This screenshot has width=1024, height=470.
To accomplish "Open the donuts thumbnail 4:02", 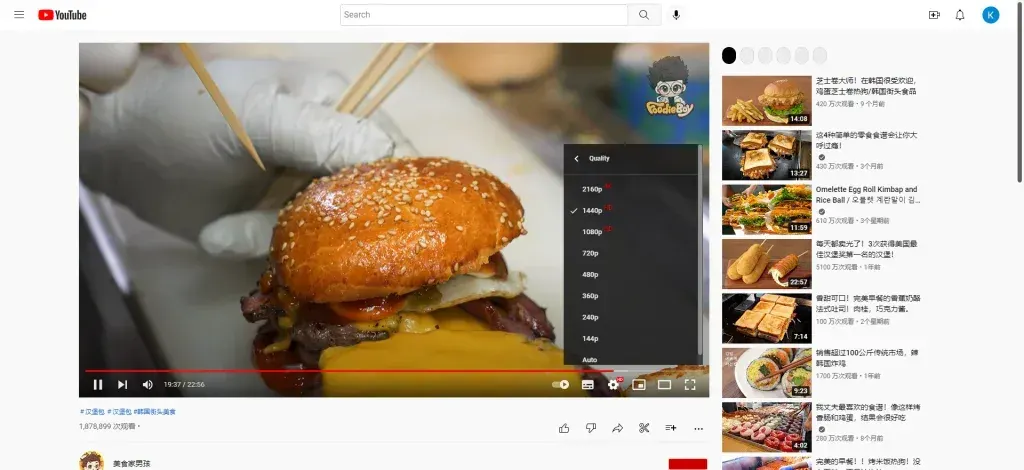I will [x=767, y=427].
